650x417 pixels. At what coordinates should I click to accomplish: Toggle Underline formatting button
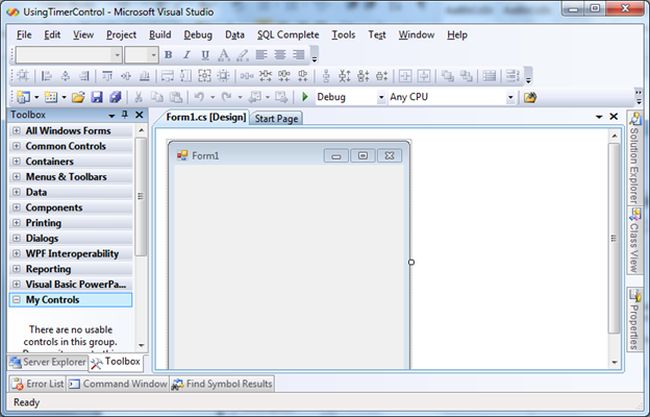point(205,55)
